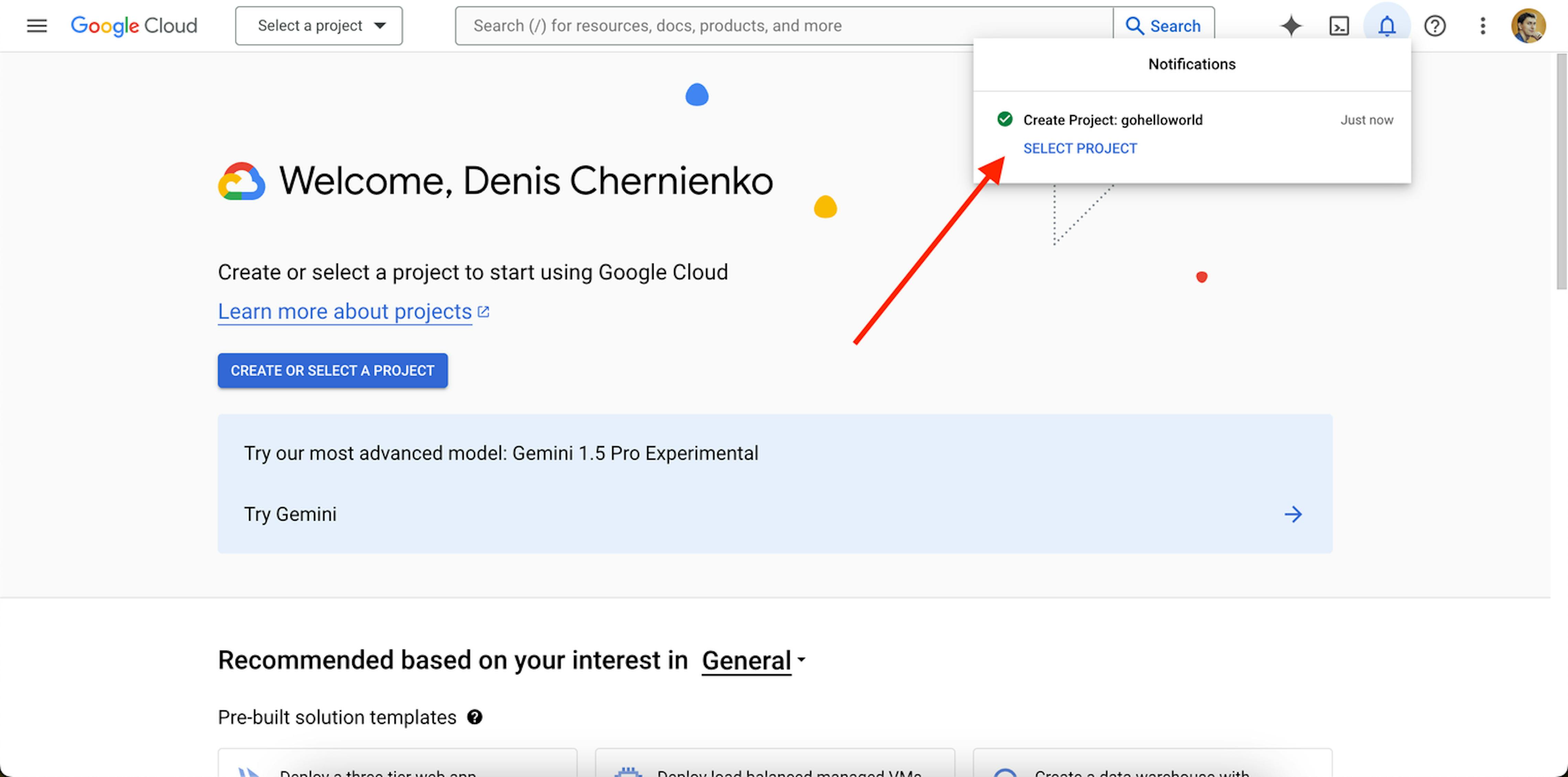Toggle the notifications bell icon
This screenshot has width=1568, height=777.
pyautogui.click(x=1386, y=25)
